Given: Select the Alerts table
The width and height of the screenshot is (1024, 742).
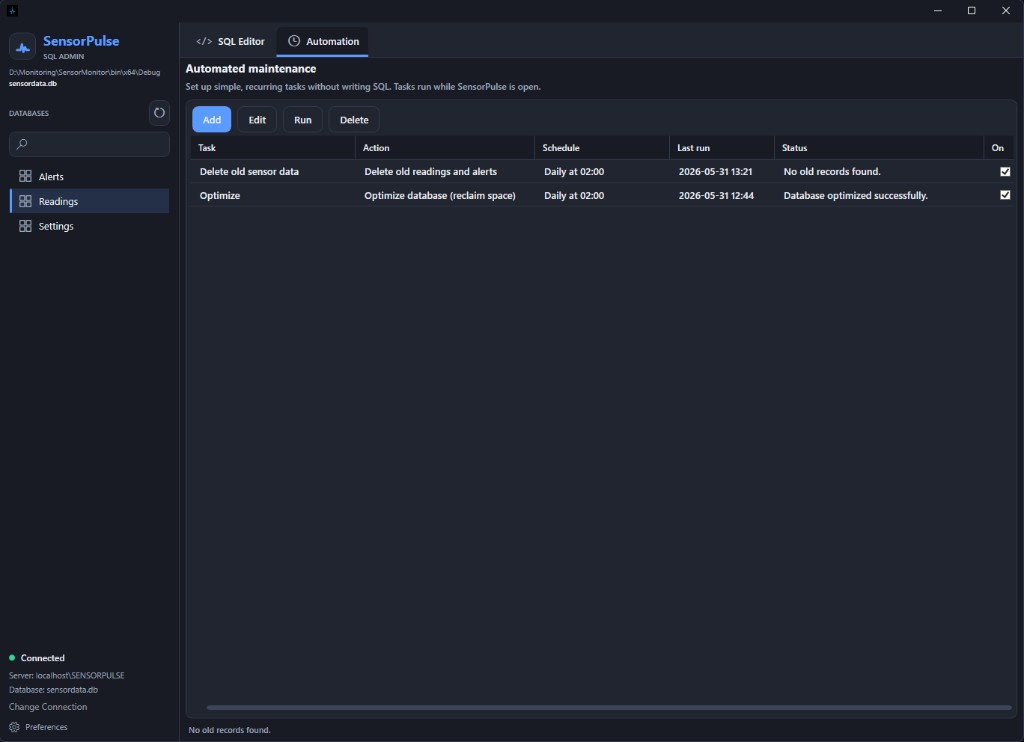Looking at the screenshot, I should pyautogui.click(x=89, y=176).
